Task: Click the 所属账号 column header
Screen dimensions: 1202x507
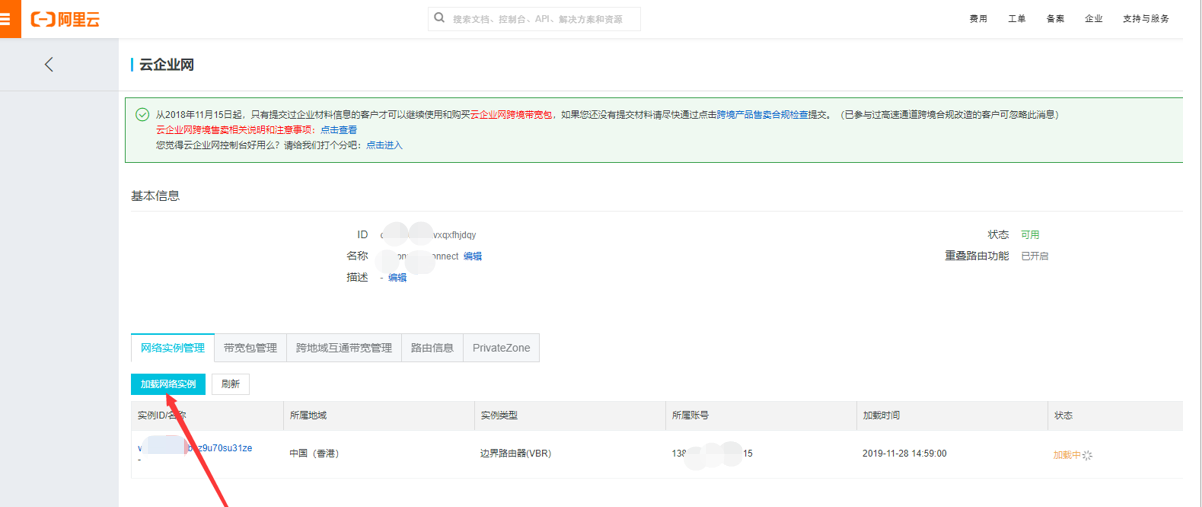Action: coord(691,415)
